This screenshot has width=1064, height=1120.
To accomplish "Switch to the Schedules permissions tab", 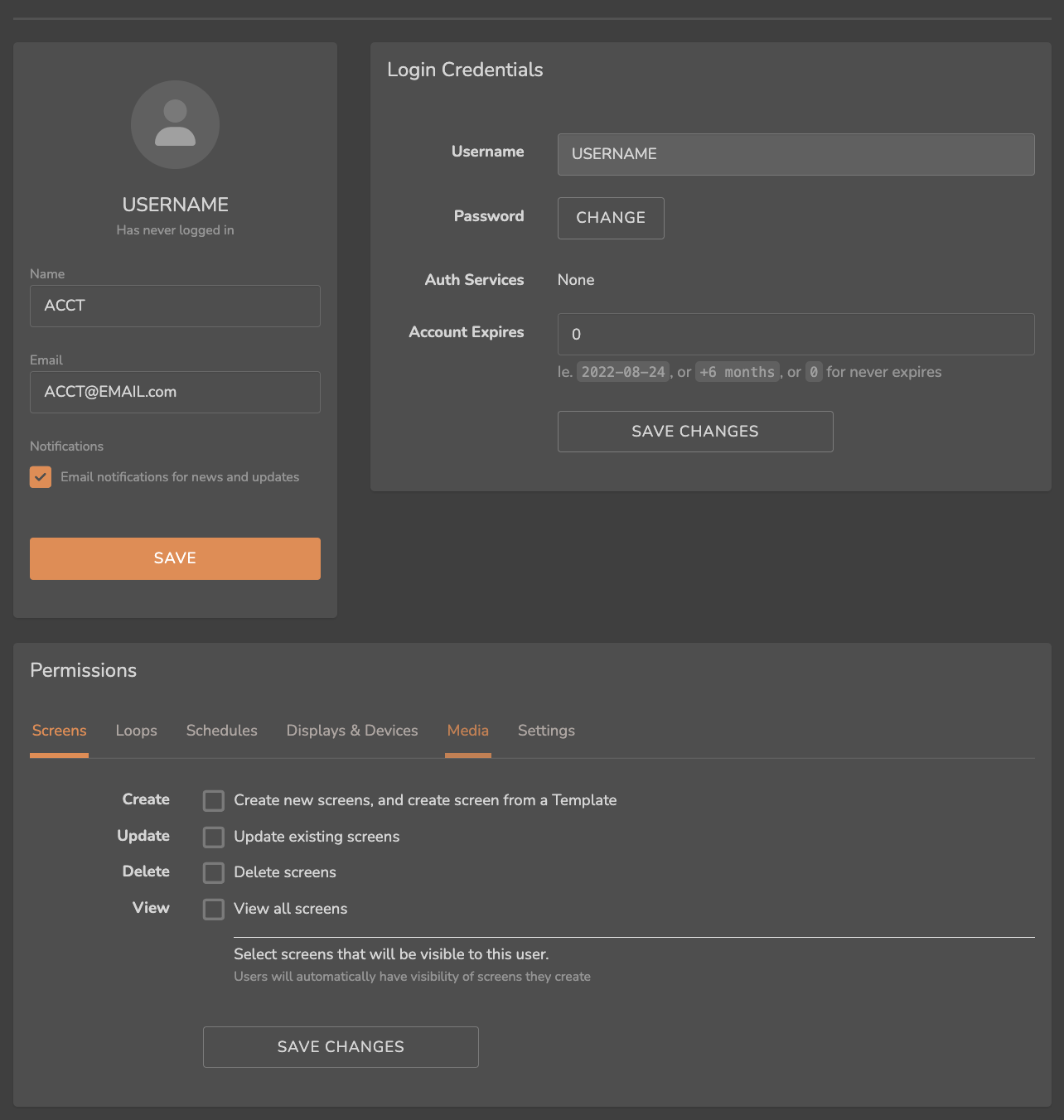I will (x=221, y=731).
